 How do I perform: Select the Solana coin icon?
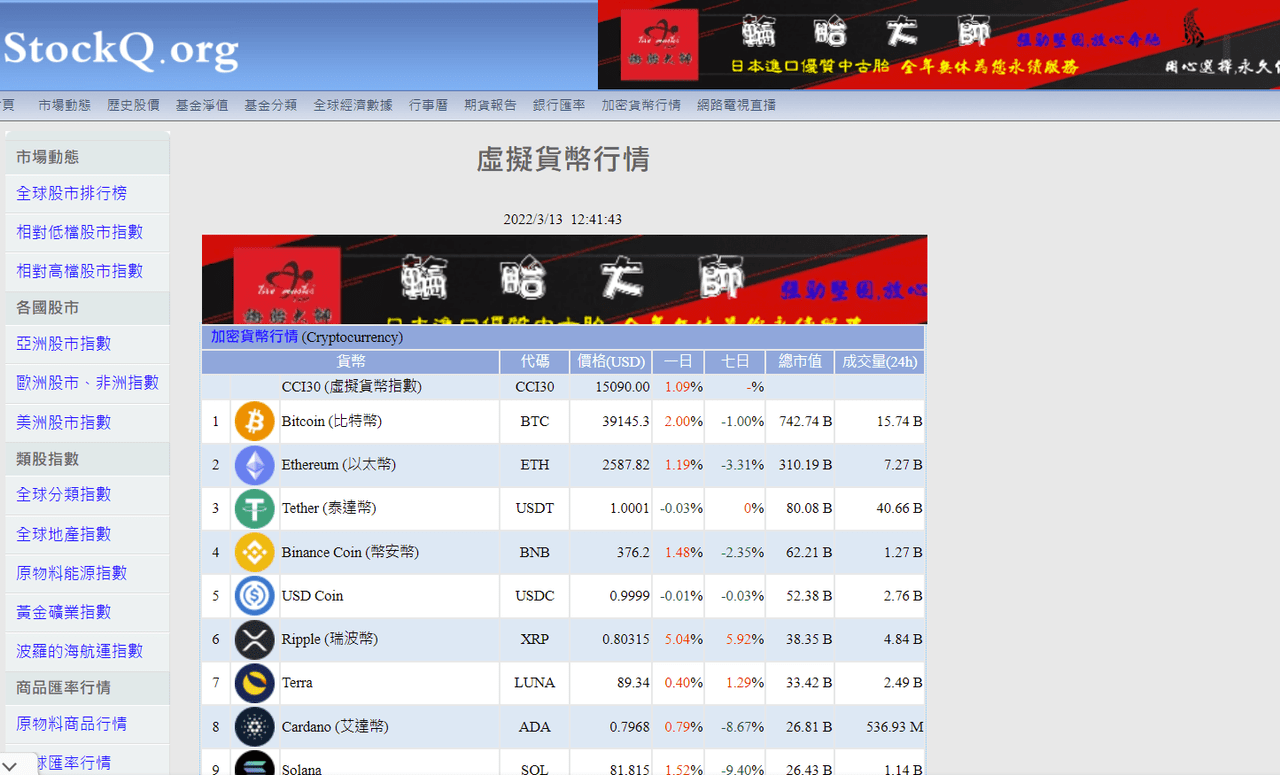click(x=254, y=765)
